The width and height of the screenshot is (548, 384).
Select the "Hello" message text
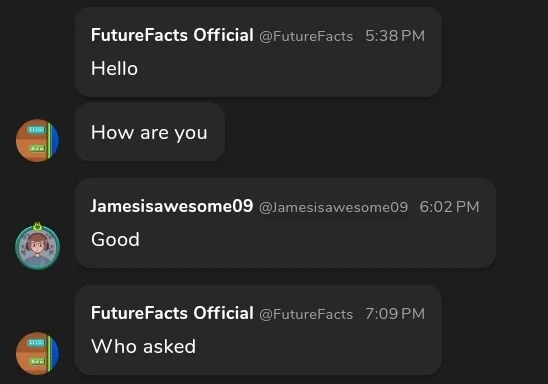click(x=114, y=68)
